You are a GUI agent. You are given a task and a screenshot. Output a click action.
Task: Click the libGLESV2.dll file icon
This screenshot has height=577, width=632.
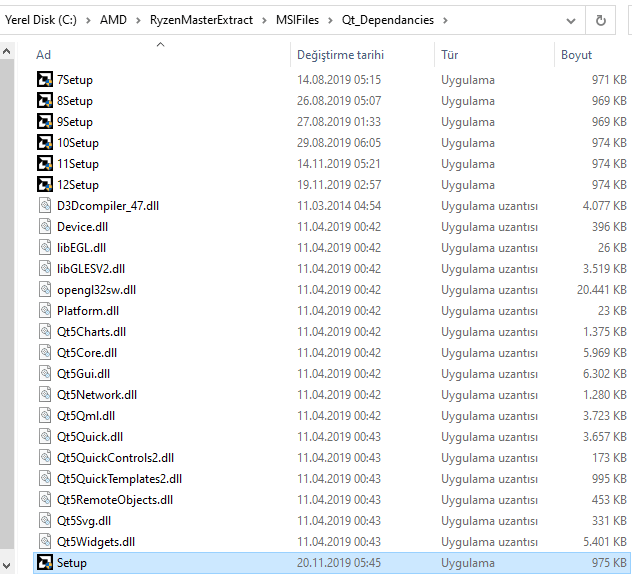point(45,268)
